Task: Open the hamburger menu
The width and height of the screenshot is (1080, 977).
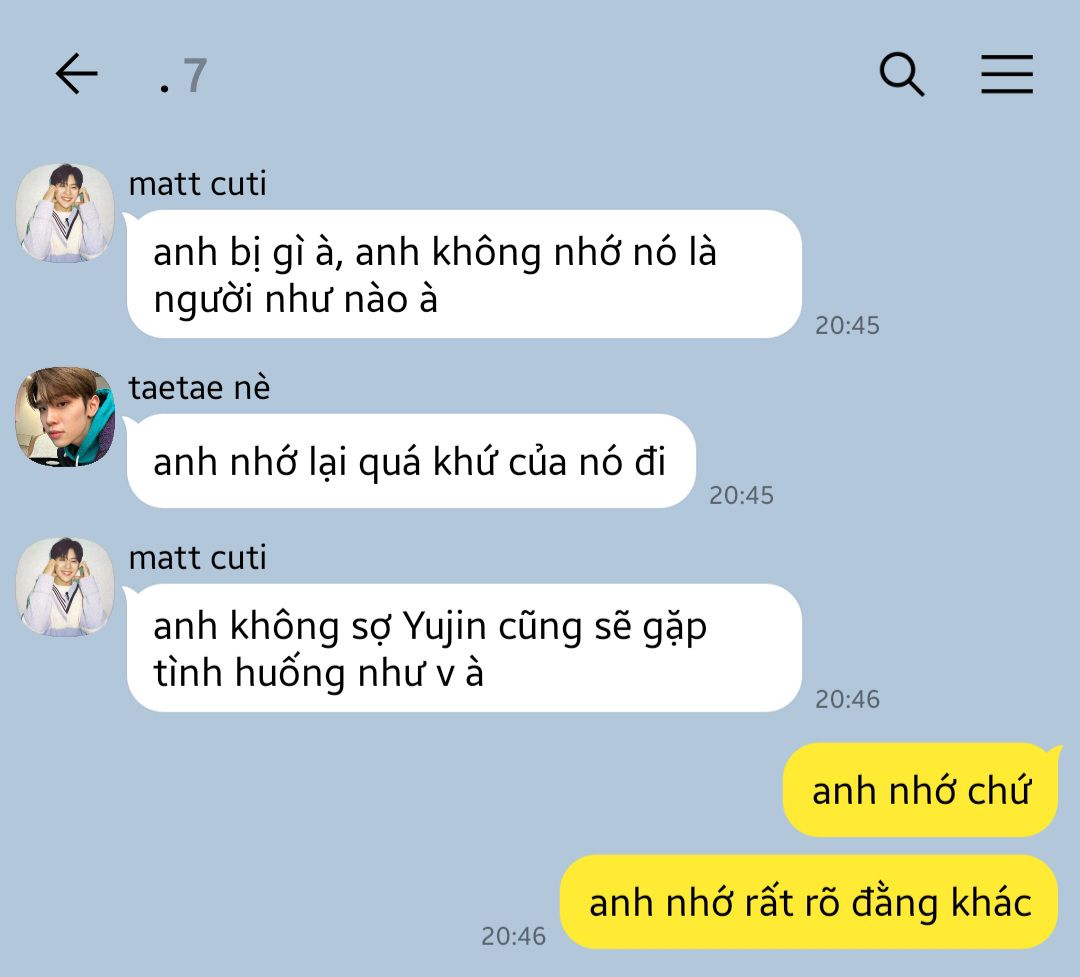Action: [1006, 74]
